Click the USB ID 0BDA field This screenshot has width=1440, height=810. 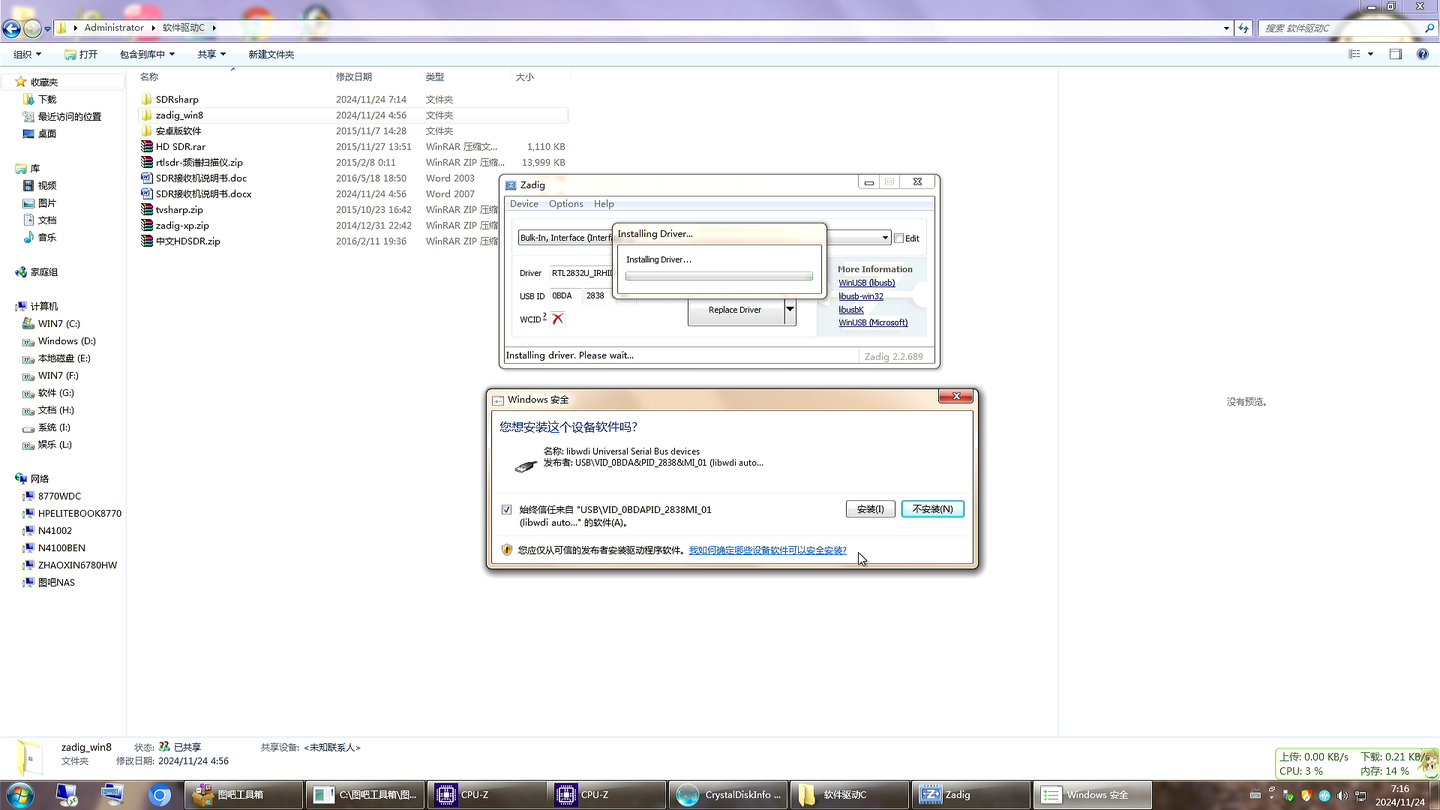click(x=565, y=296)
